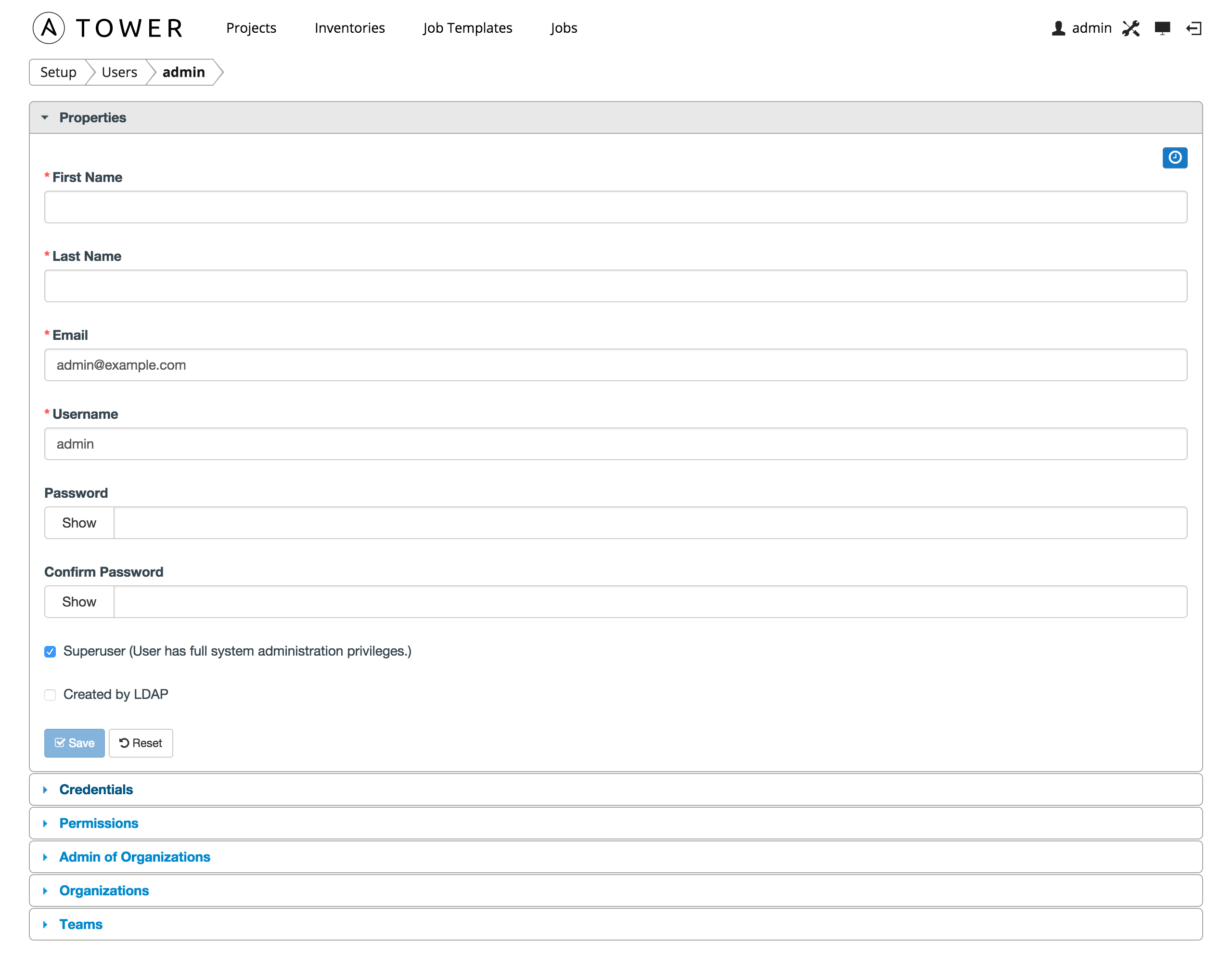
Task: Expand the Teams section
Action: tap(82, 924)
